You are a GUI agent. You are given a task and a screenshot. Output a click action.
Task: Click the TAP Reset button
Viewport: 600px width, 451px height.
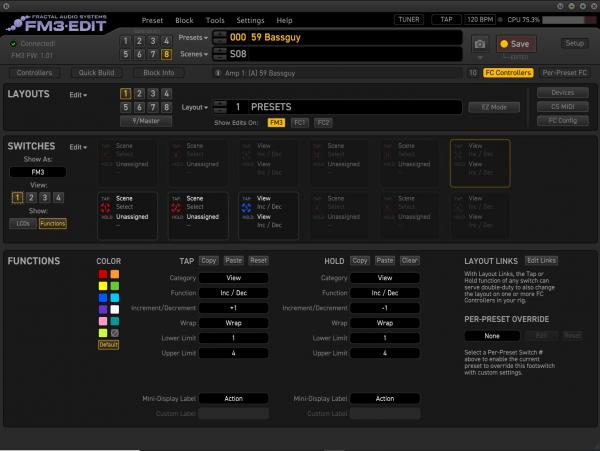pos(258,261)
